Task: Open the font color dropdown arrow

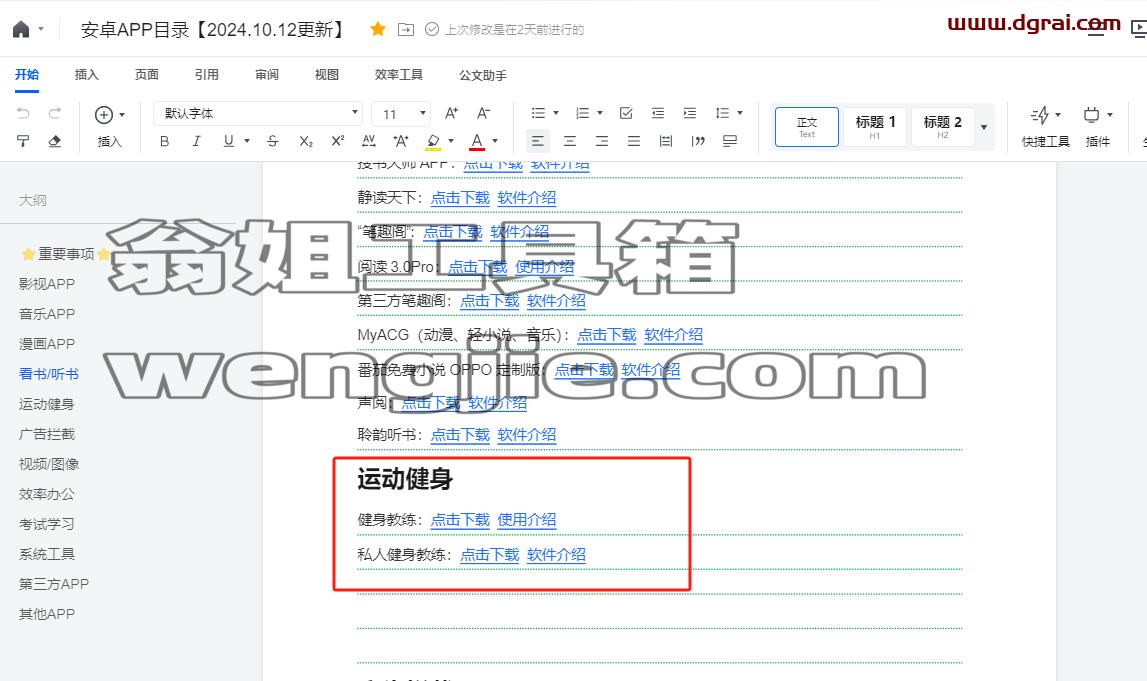Action: coord(495,141)
